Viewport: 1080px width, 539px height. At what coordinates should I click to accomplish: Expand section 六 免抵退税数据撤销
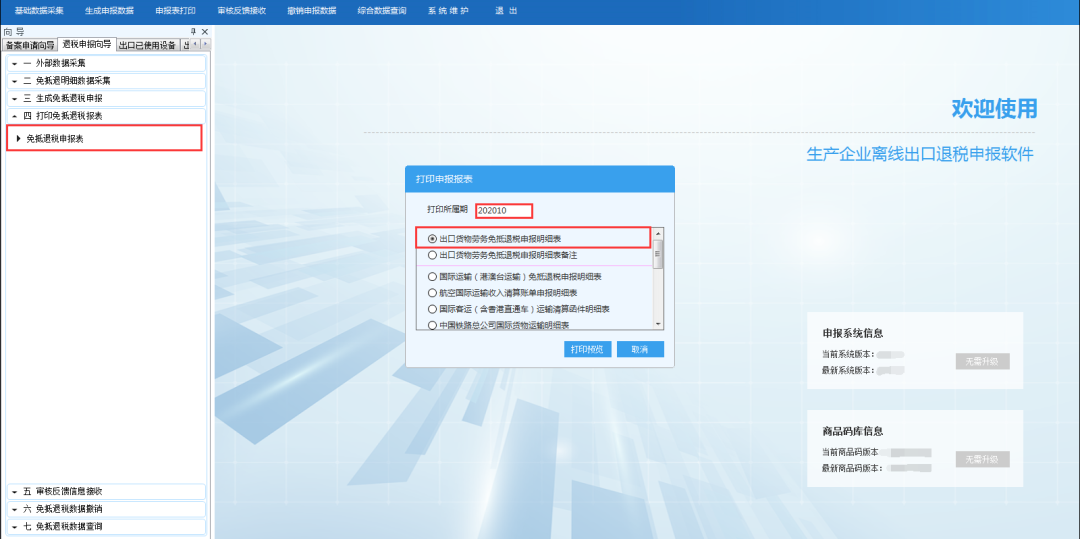(106, 509)
